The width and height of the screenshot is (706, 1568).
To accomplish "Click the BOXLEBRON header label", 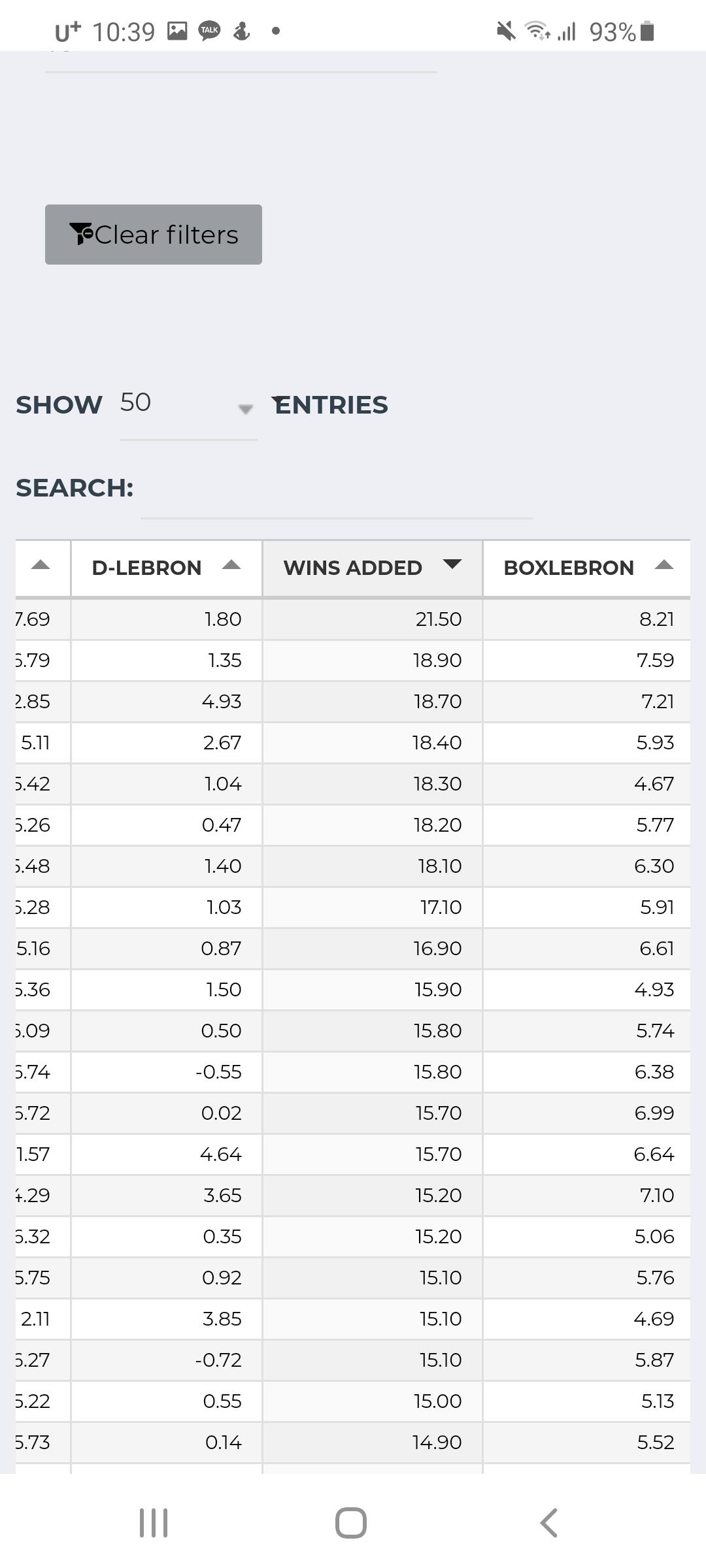I will (x=569, y=568).
